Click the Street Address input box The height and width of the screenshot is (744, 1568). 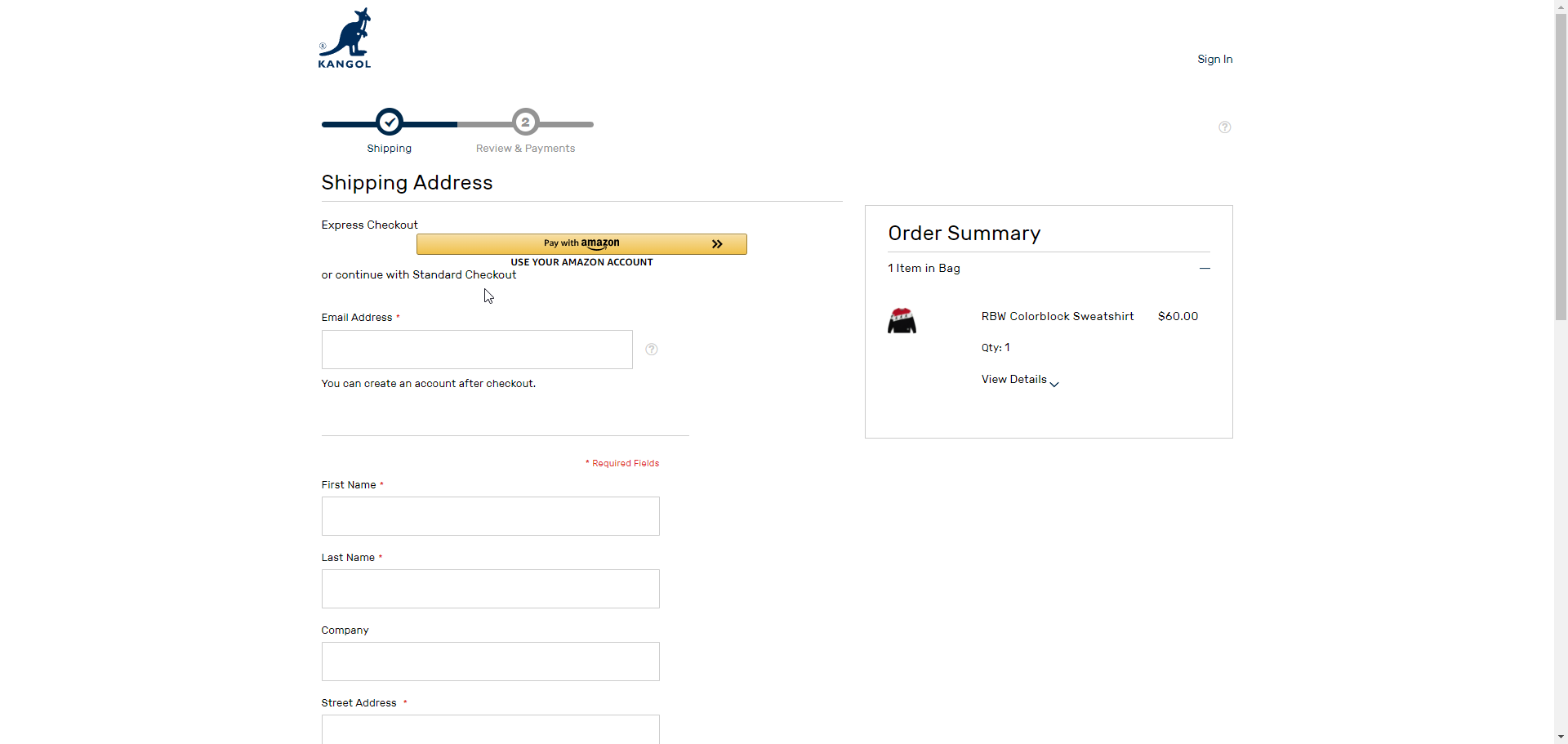click(490, 729)
